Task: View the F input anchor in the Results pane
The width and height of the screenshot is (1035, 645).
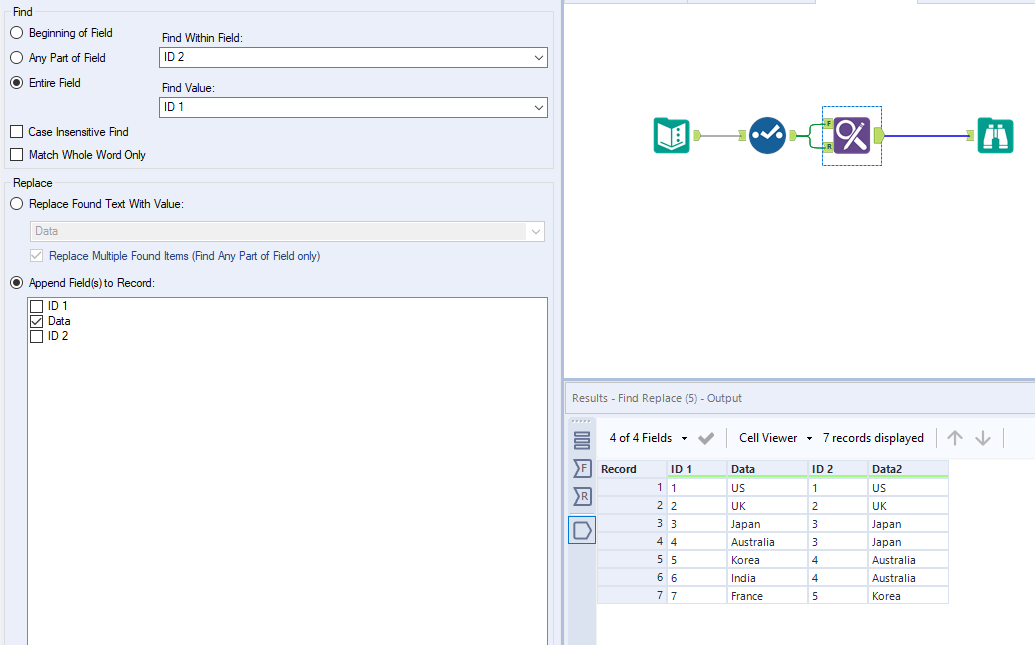Action: point(582,468)
